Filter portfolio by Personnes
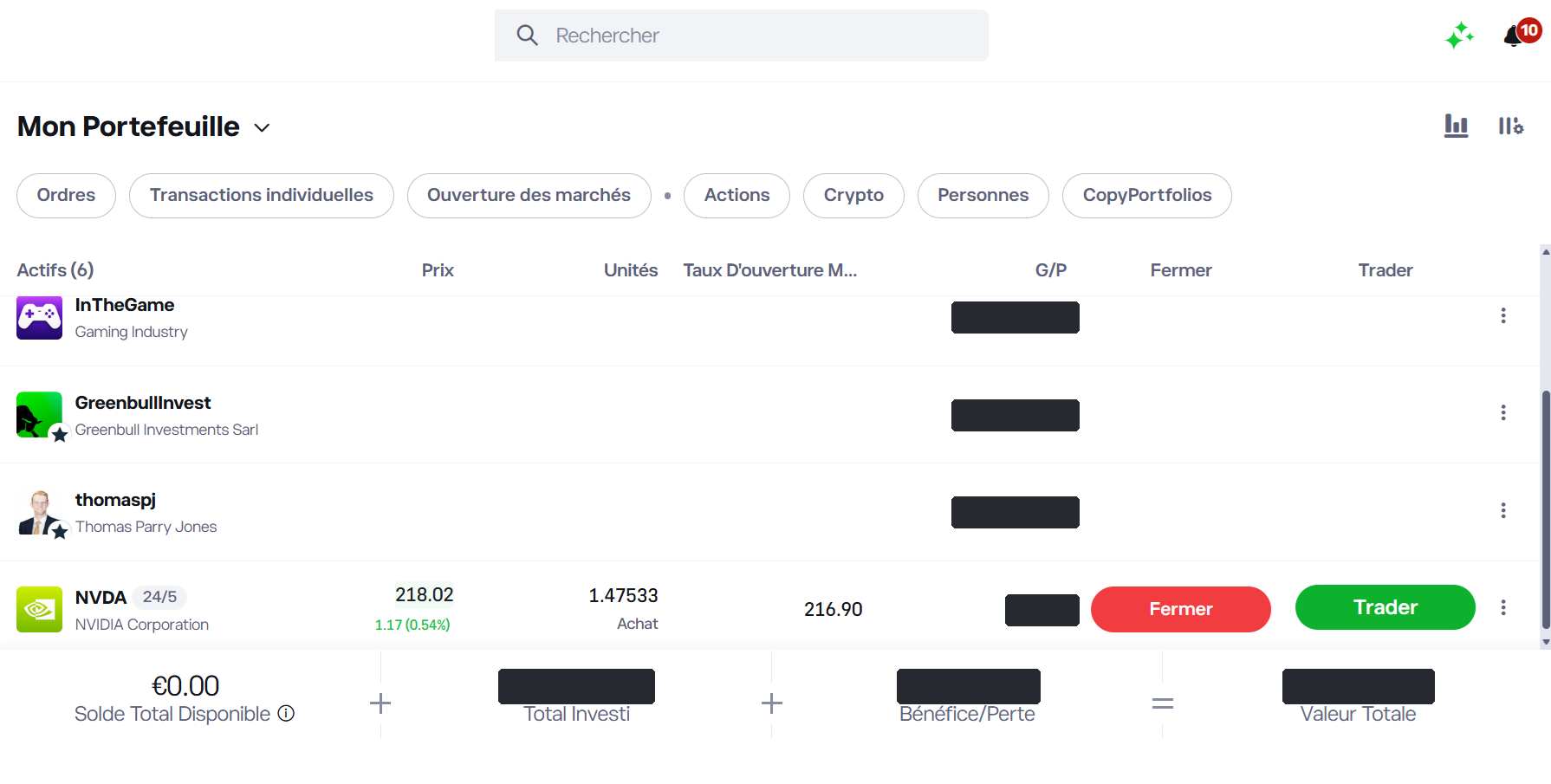 [x=983, y=196]
